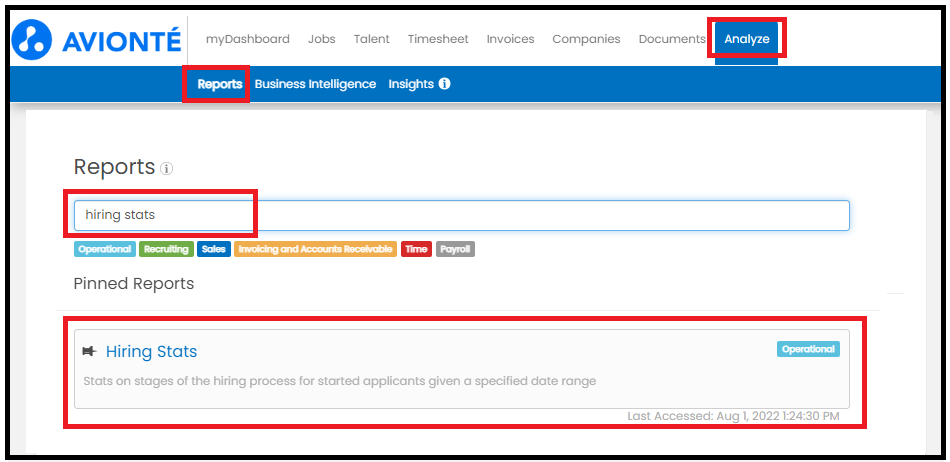Screen dimensions: 950x462
Task: Open the myDashboard menu
Action: click(247, 39)
